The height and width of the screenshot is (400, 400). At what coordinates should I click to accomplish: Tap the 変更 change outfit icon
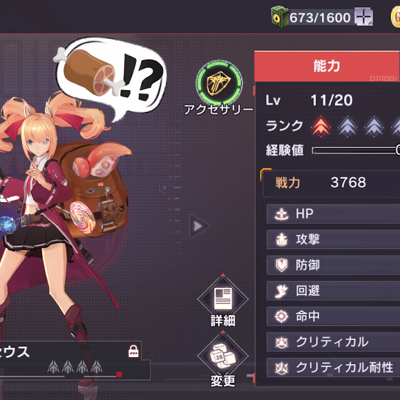click(223, 357)
